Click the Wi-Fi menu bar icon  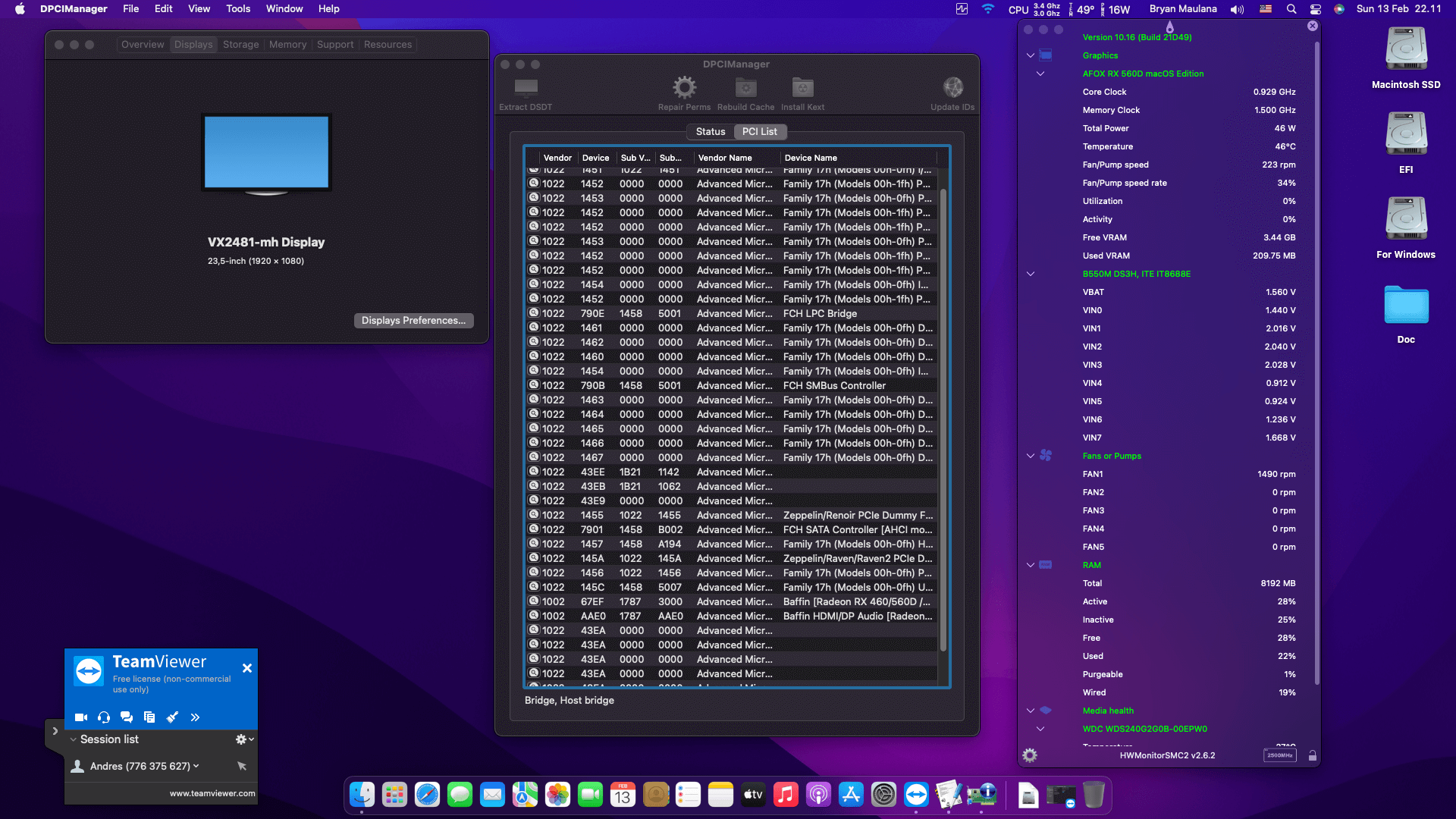click(987, 9)
